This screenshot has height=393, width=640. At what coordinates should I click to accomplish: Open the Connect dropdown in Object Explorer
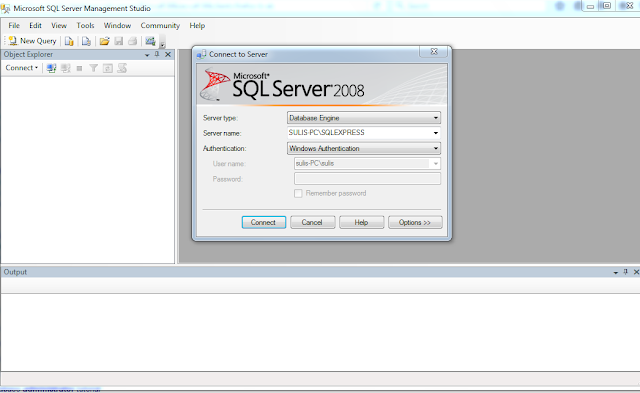22,68
